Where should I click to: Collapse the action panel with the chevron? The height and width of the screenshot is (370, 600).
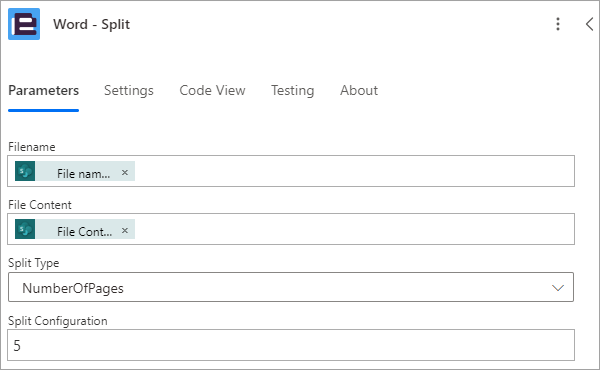[x=589, y=24]
